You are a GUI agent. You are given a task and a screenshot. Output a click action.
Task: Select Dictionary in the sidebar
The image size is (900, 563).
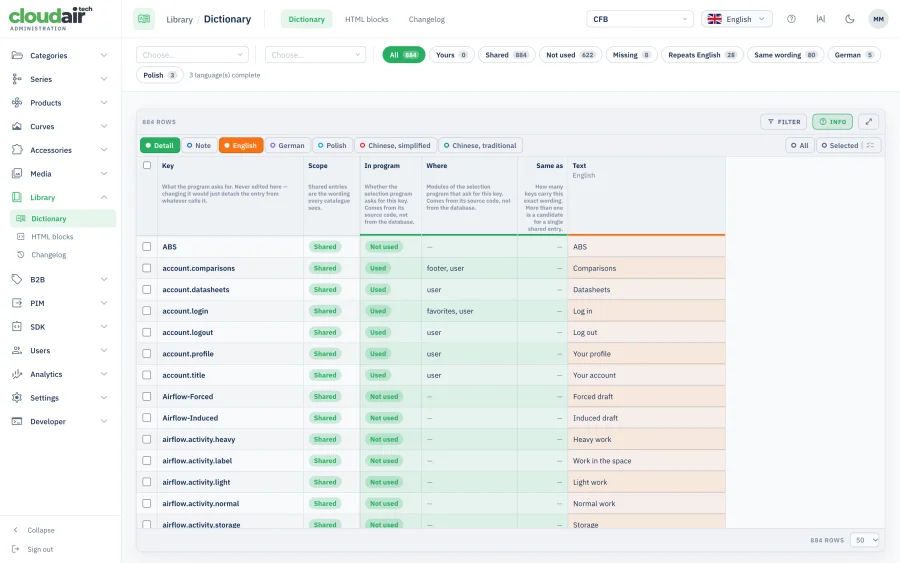(63, 218)
